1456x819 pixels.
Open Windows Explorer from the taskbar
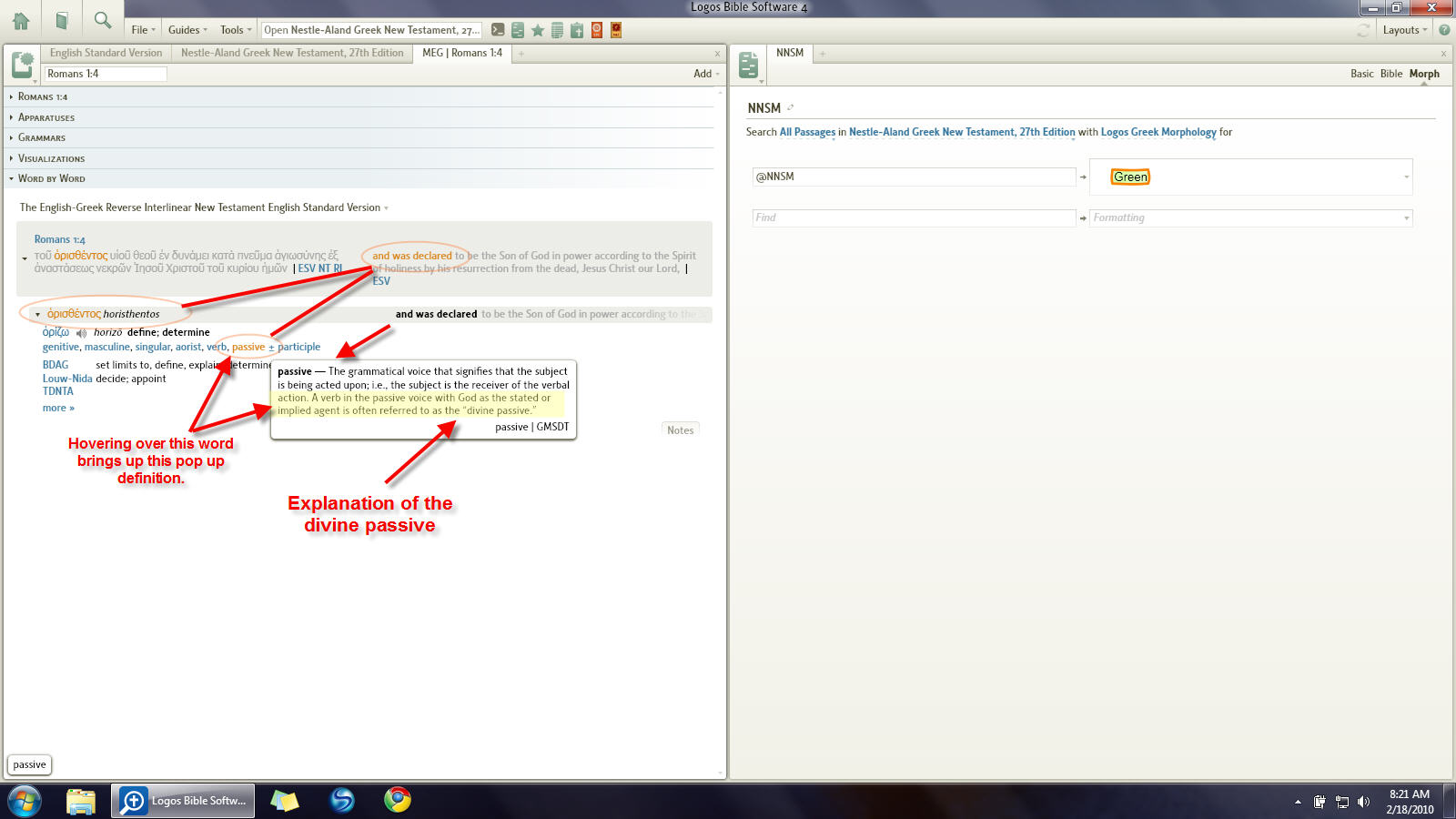coord(81,801)
